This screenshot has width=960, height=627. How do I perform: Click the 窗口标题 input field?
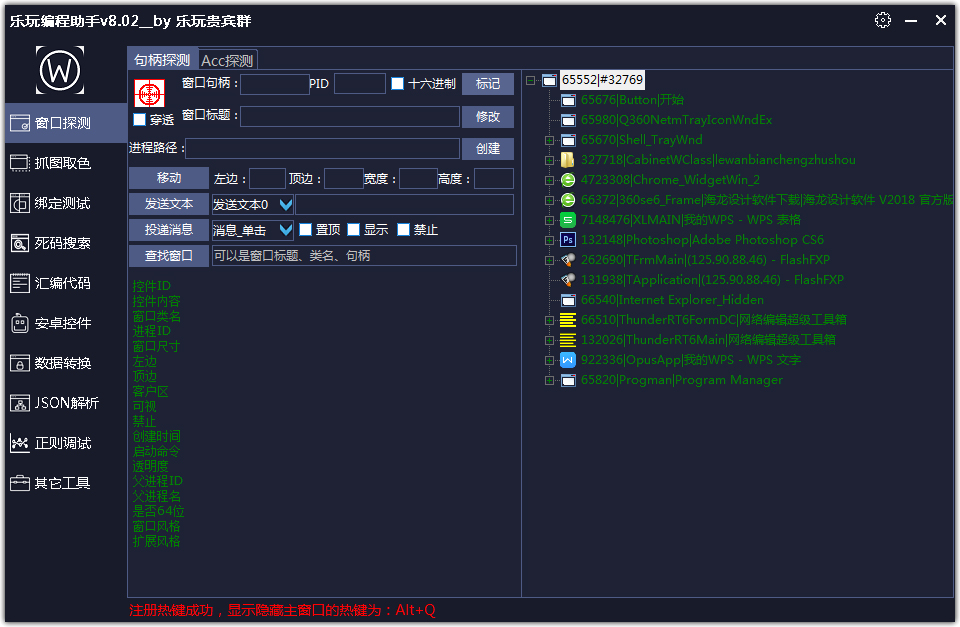coord(349,117)
